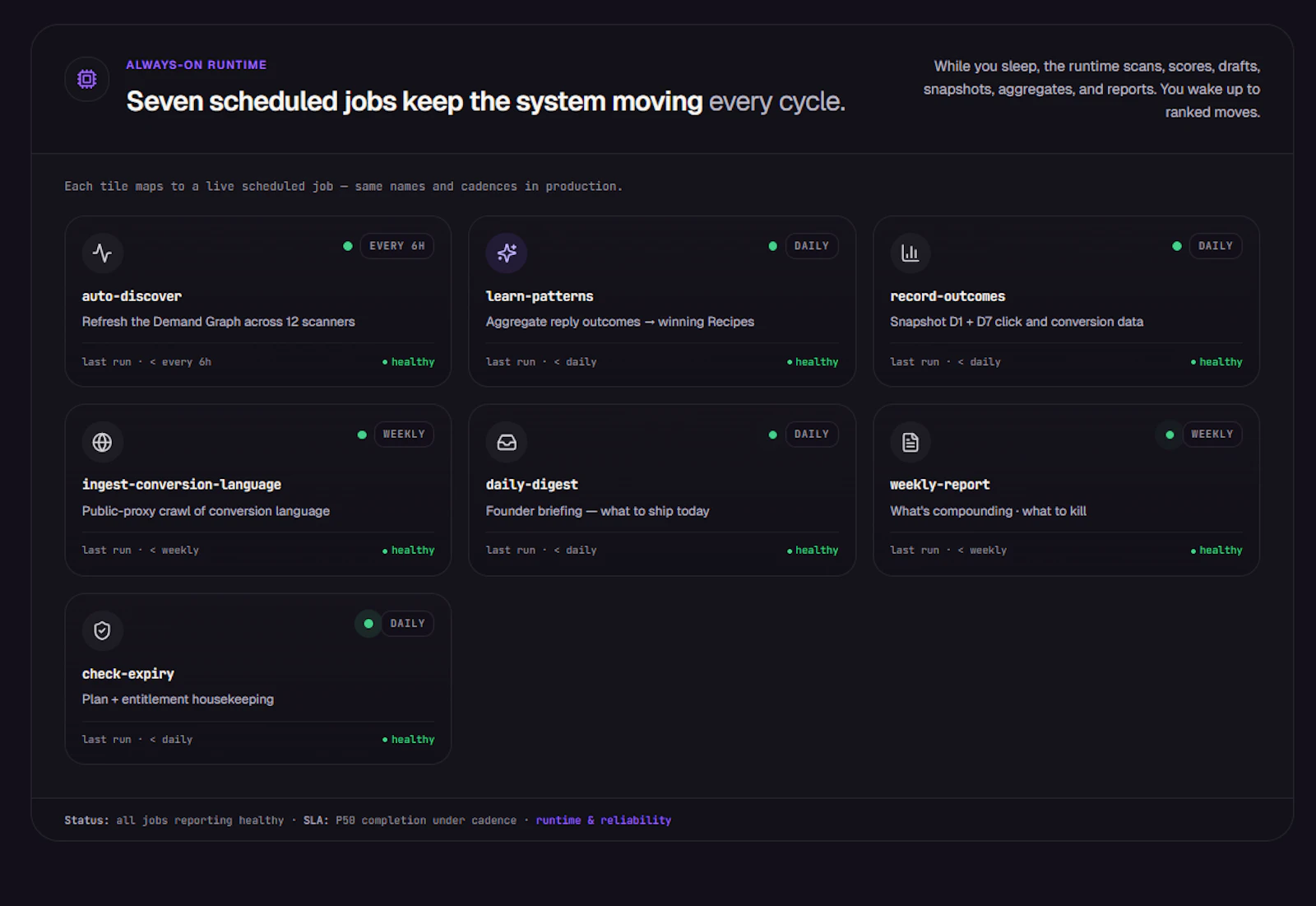Click the DAILY badge on check-expiry tile
The height and width of the screenshot is (906, 1316).
[x=408, y=624]
